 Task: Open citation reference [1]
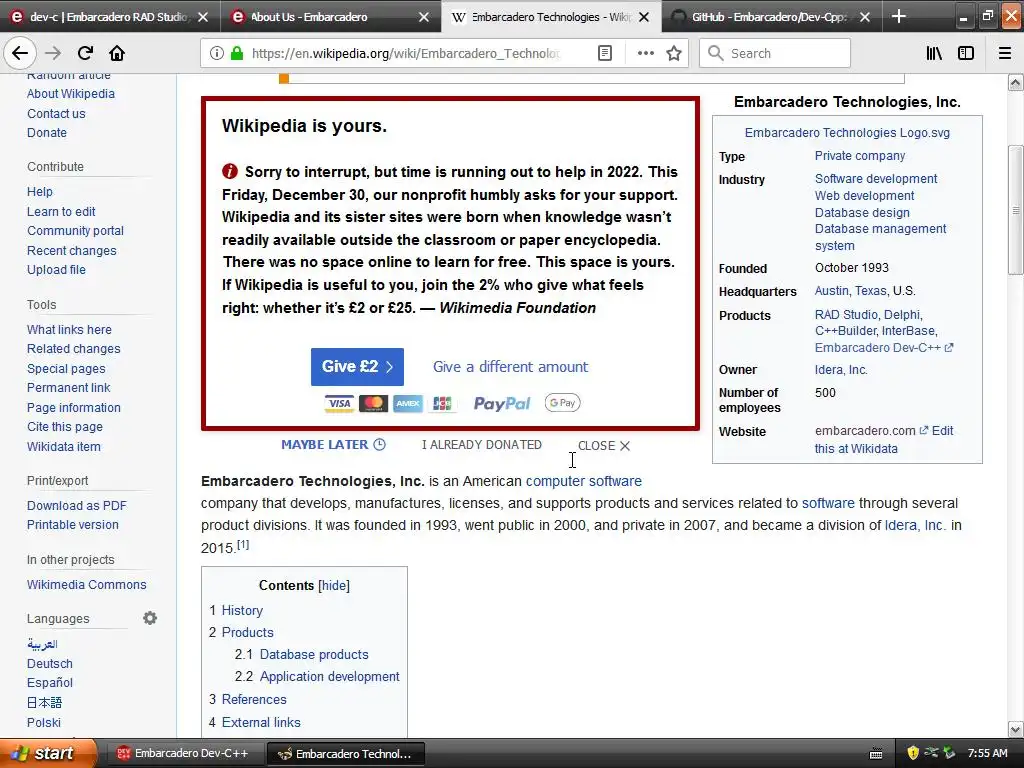tap(243, 544)
